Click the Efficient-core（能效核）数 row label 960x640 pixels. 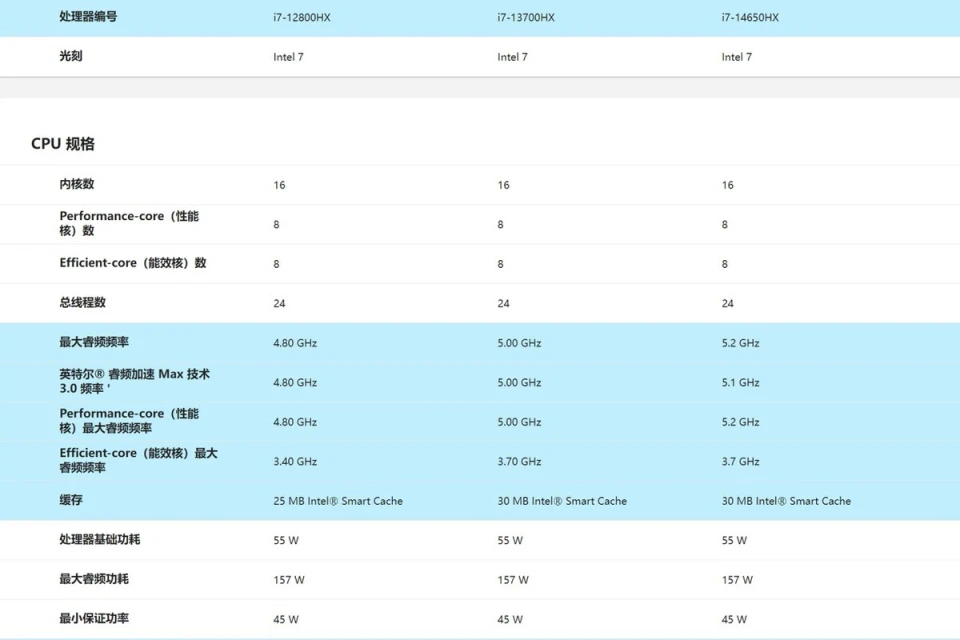point(133,263)
